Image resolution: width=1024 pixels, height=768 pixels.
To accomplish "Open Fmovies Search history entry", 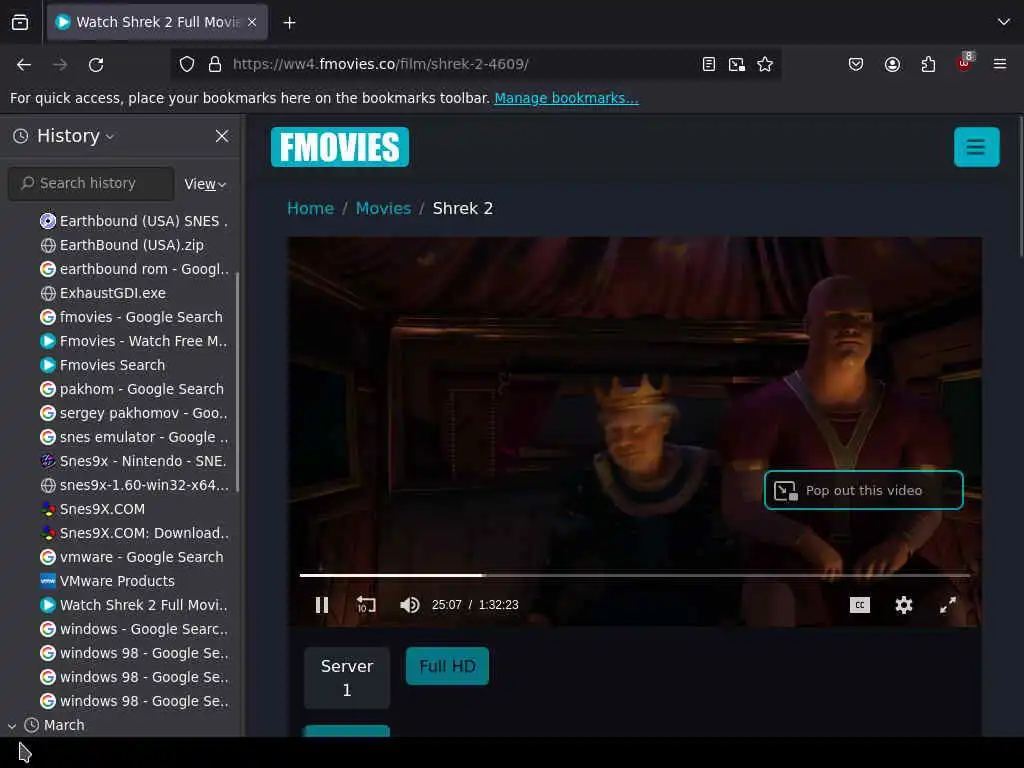I will click(x=103, y=365).
